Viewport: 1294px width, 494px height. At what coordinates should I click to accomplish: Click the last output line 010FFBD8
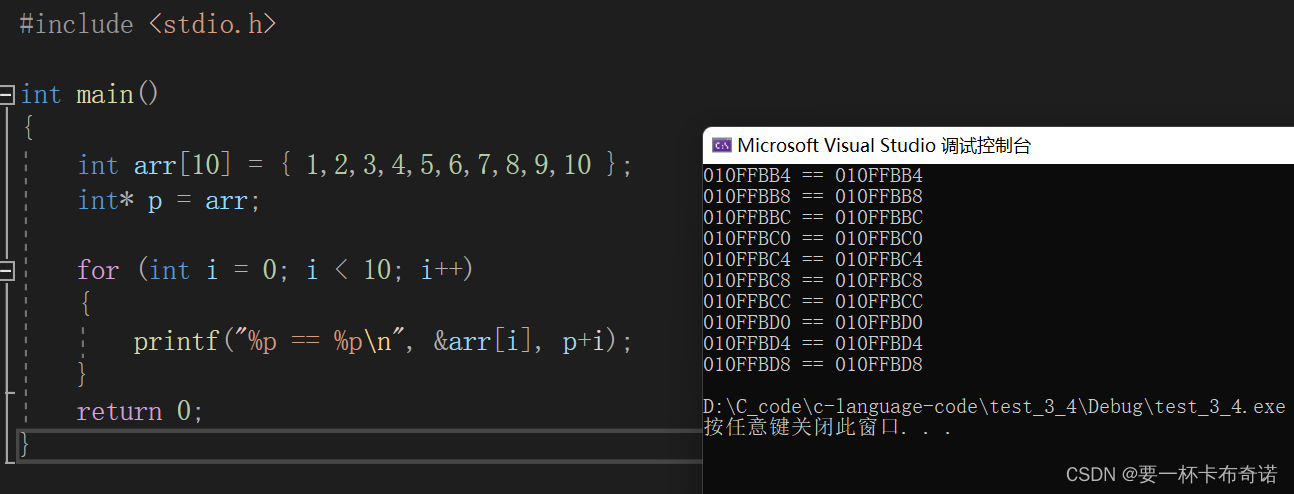[x=813, y=364]
